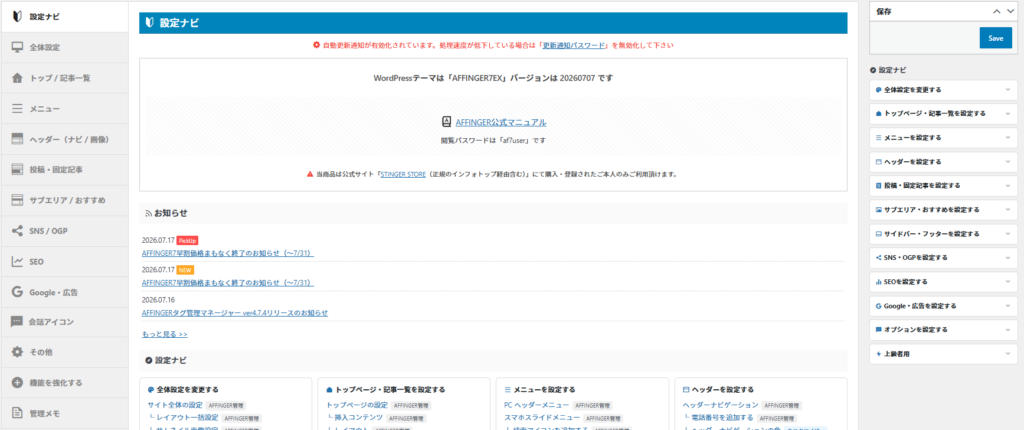Open the STINGER STORE link
Viewport: 1024px width, 430px height.
[403, 174]
